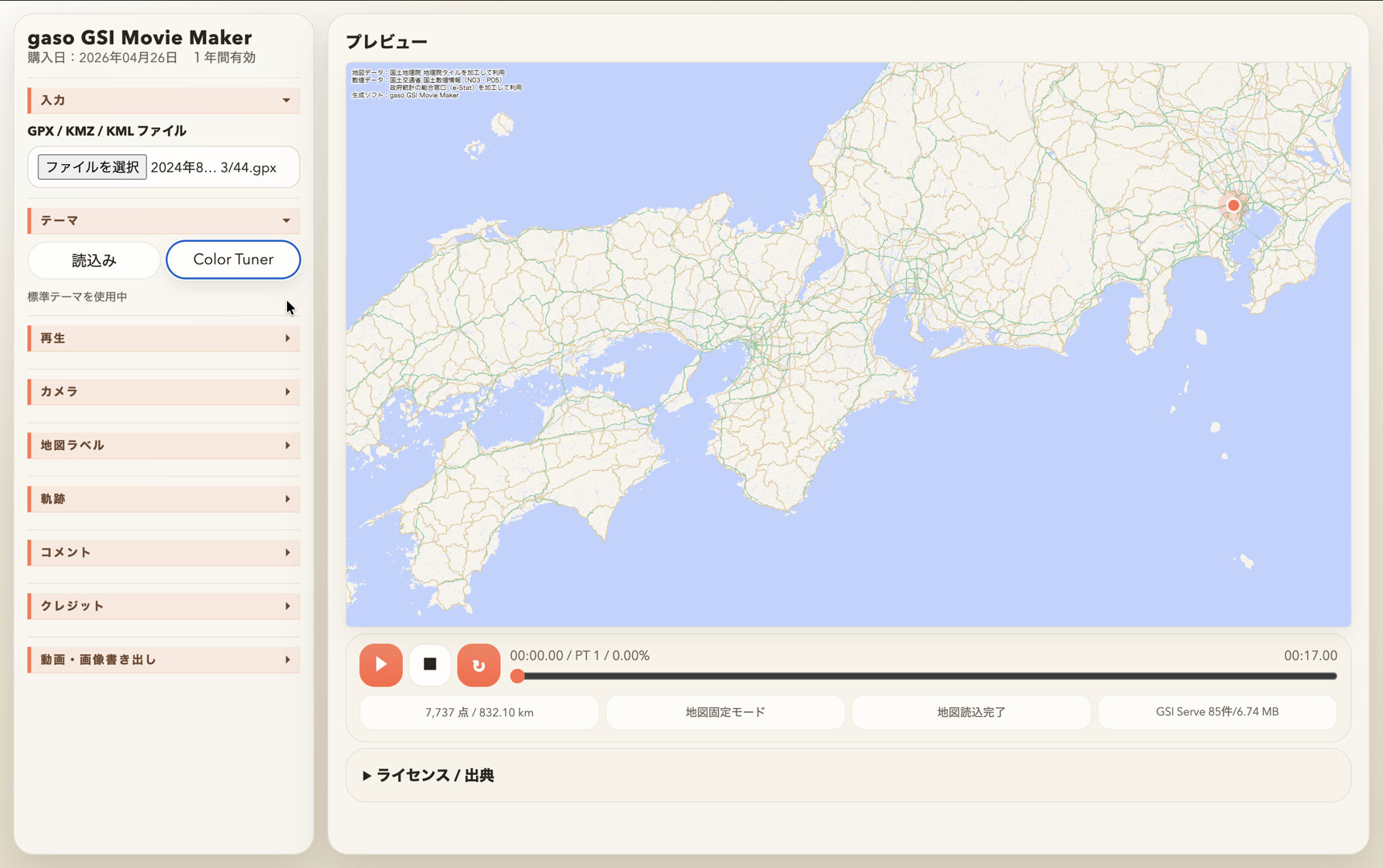Image resolution: width=1383 pixels, height=868 pixels.
Task: Switch theme mode to 読込み
Action: click(x=93, y=260)
